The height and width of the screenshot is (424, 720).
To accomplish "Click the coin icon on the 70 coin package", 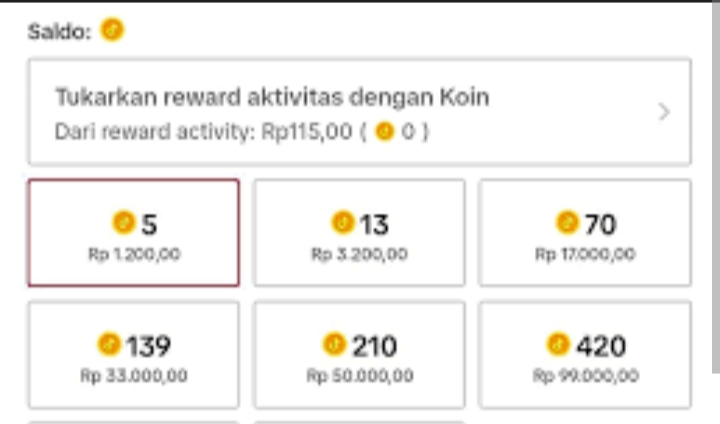I will [x=567, y=223].
